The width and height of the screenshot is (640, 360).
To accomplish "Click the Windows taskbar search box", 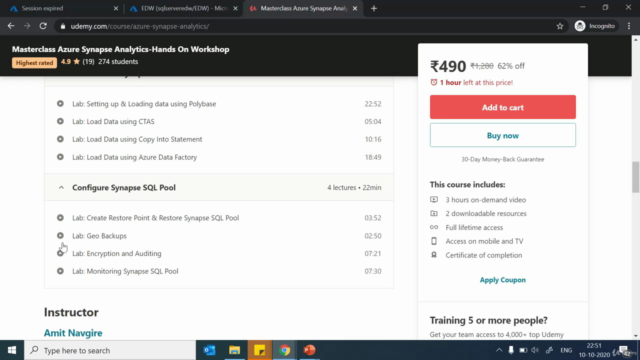I will pyautogui.click(x=110, y=350).
